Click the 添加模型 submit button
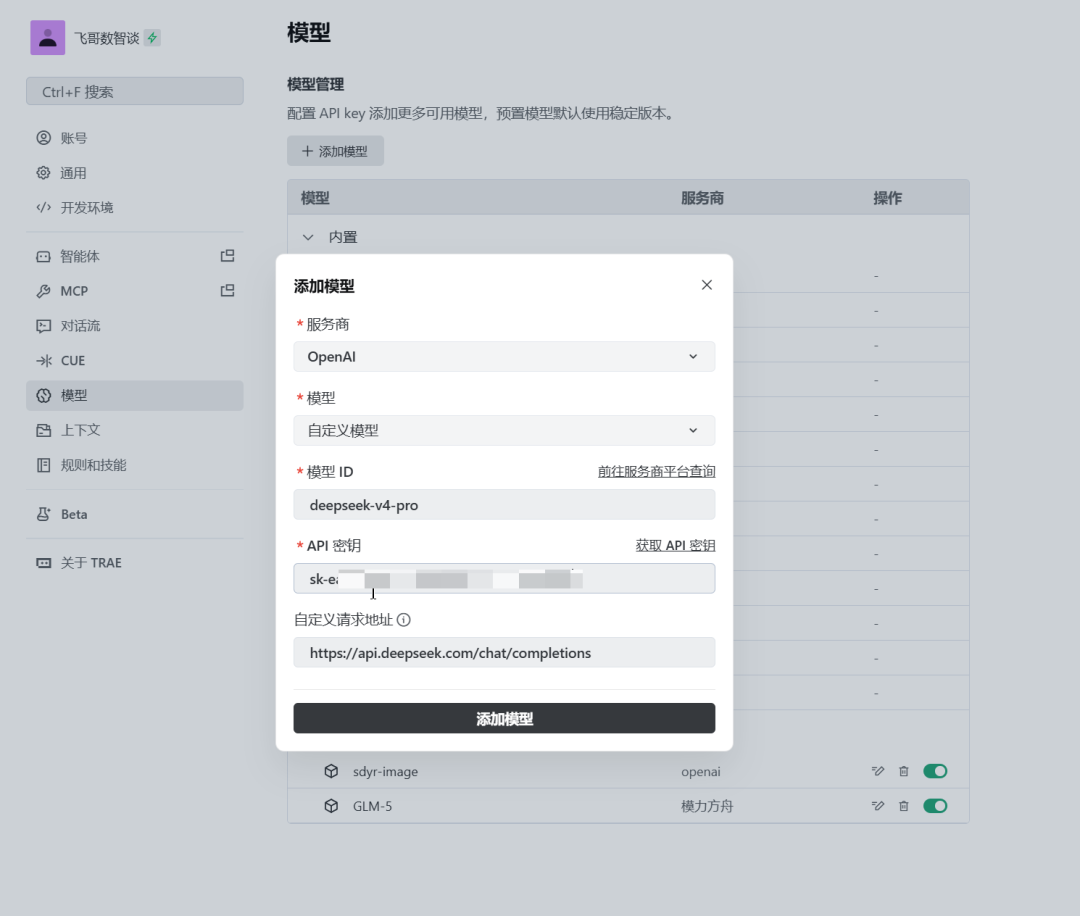 503,718
